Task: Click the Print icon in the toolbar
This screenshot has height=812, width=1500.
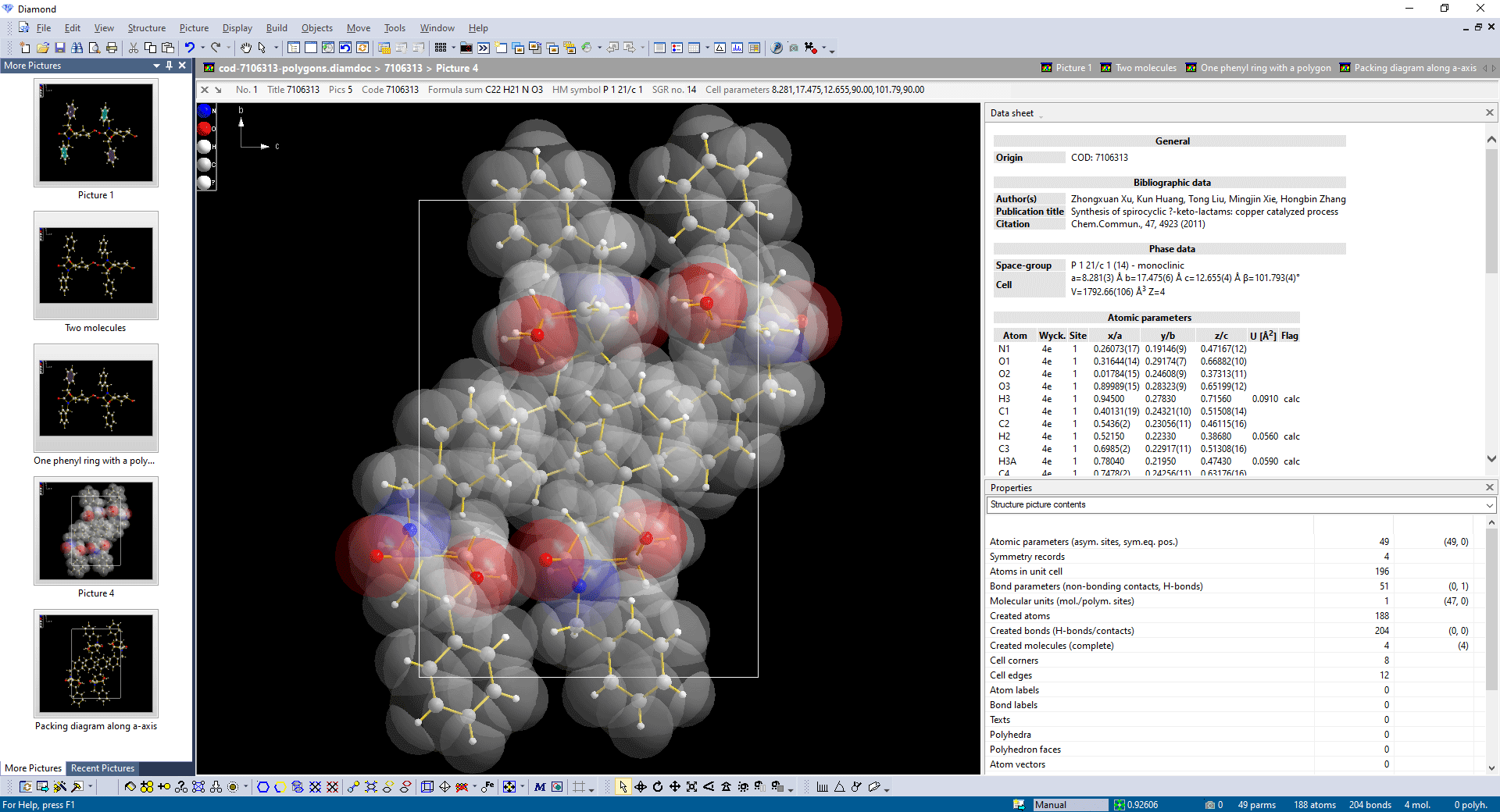Action: (x=112, y=48)
